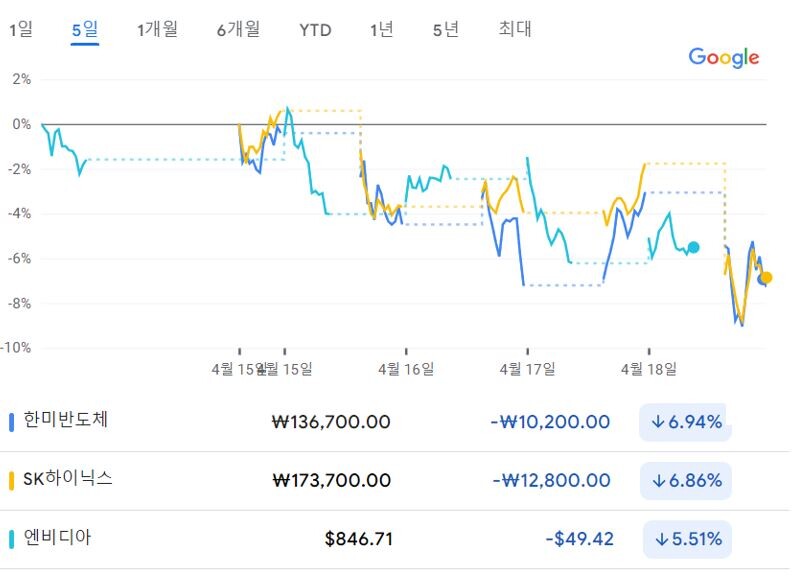Screen dimensions: 808x582
Task: Click the Google logo
Action: click(724, 57)
